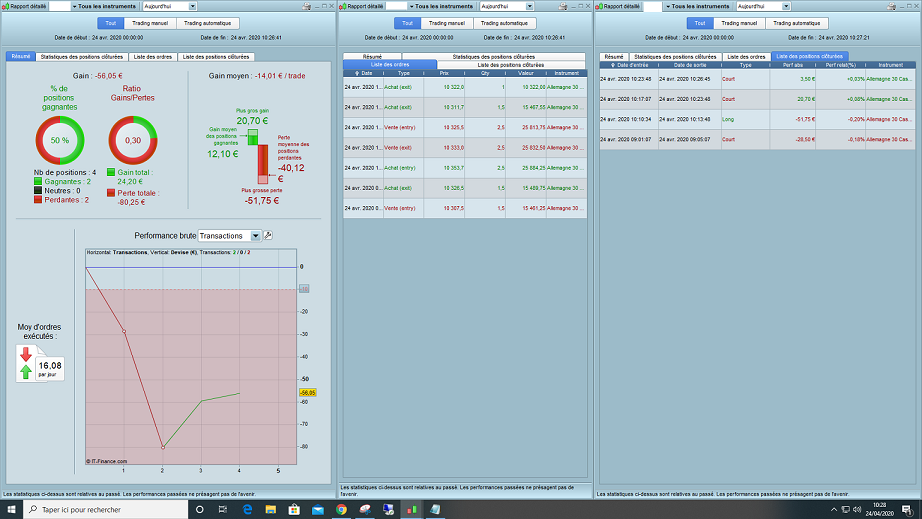Open Tous les instruments menu, middle window
The width and height of the screenshot is (922, 519).
point(443,6)
